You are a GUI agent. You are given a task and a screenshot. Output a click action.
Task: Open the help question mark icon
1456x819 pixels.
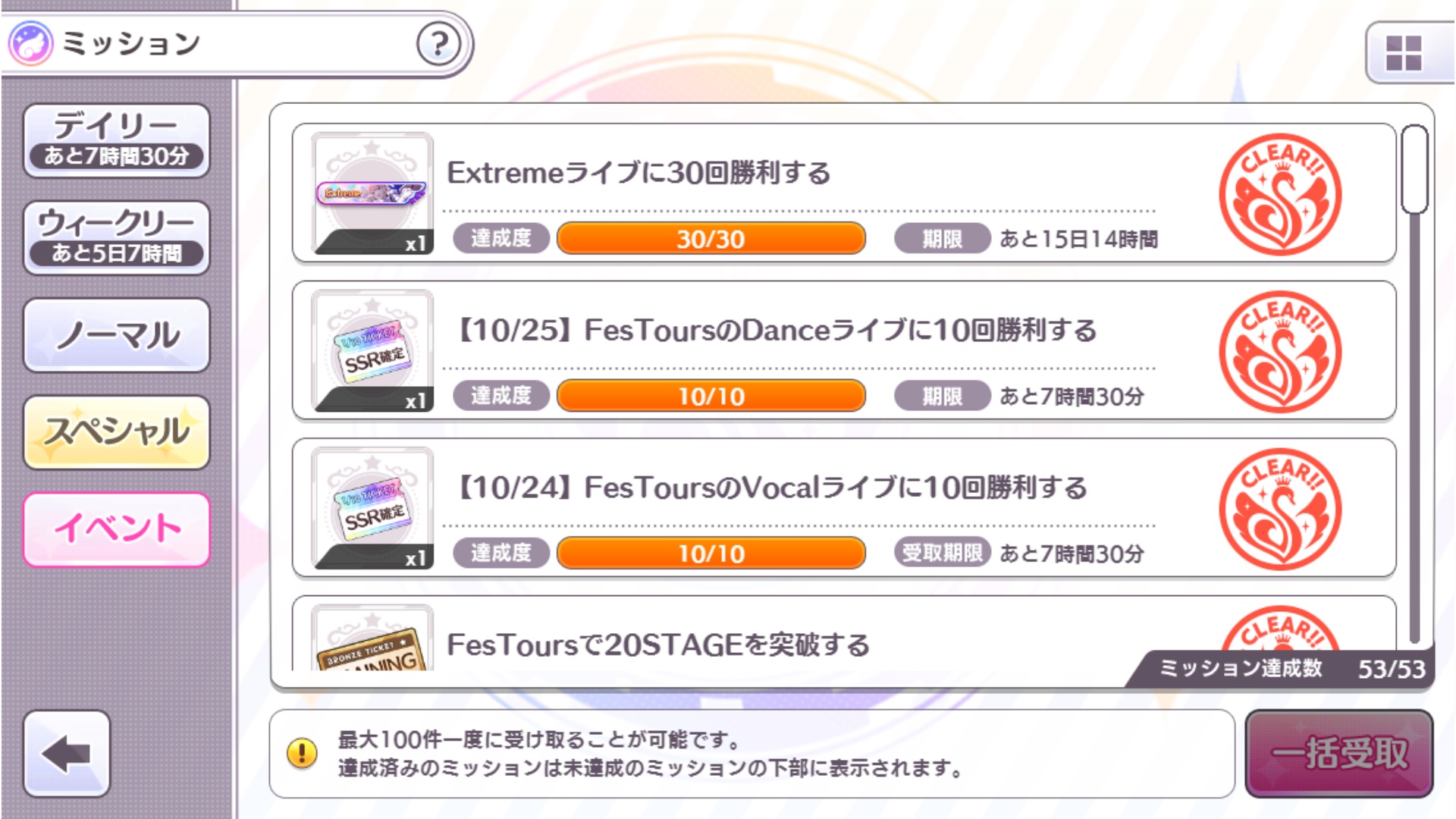tap(438, 44)
